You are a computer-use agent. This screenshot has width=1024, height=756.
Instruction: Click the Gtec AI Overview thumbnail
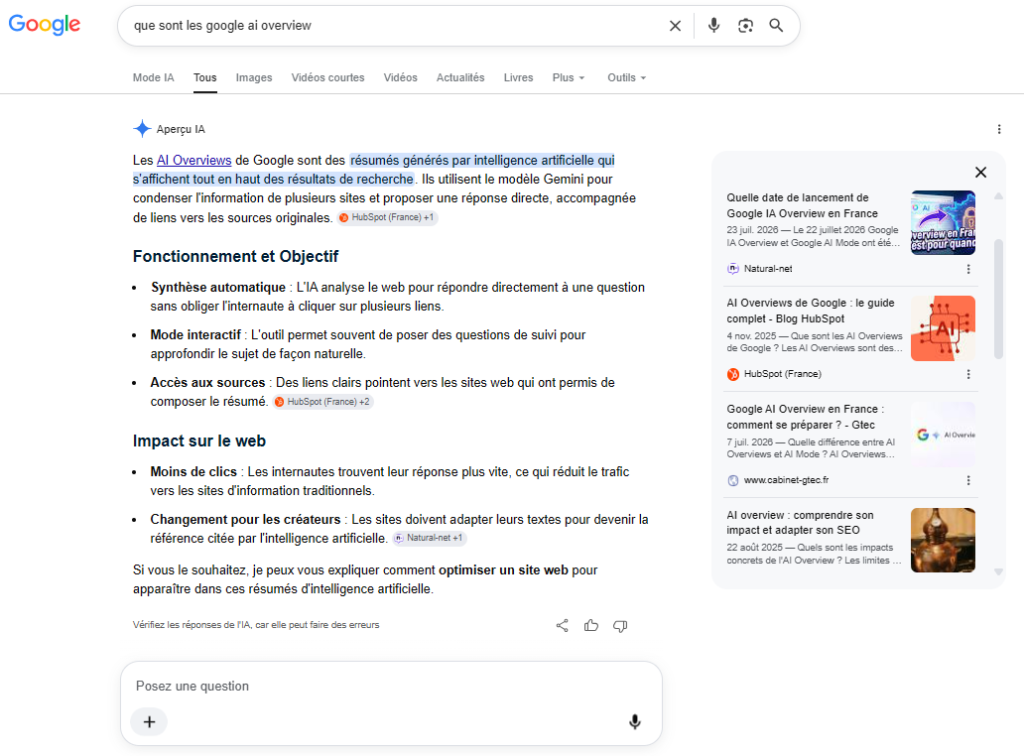click(x=943, y=434)
